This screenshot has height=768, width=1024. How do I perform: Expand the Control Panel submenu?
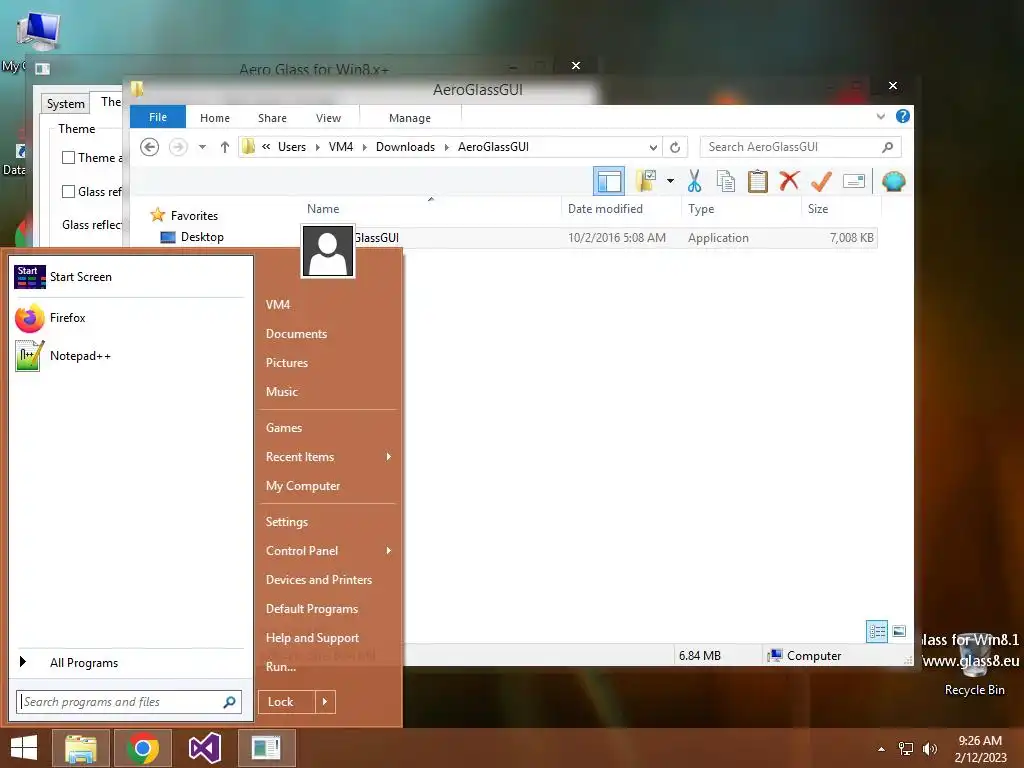(x=328, y=551)
